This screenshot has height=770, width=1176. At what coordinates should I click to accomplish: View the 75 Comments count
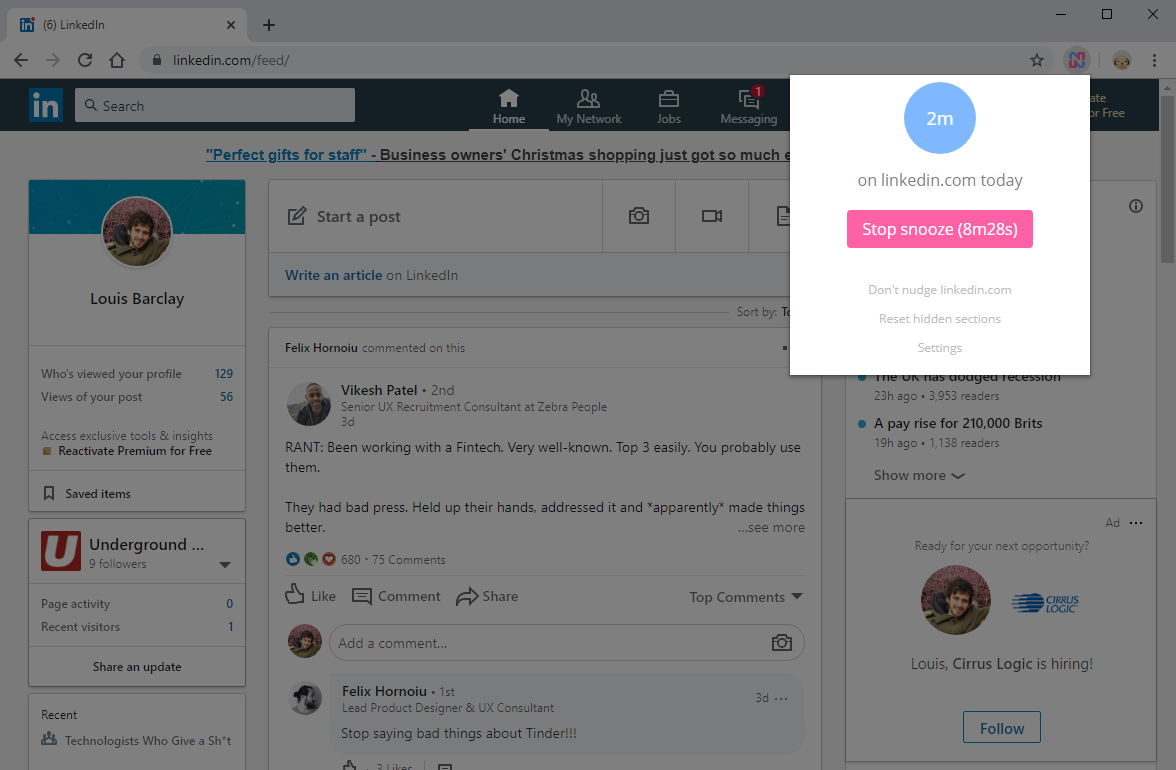409,559
